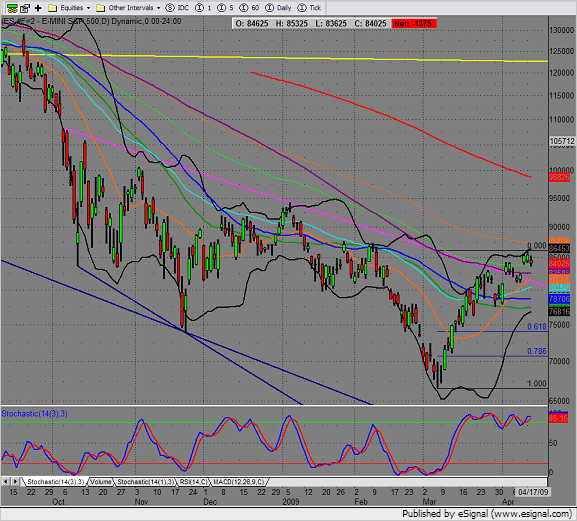Click the 110000 price axis label

point(562,120)
